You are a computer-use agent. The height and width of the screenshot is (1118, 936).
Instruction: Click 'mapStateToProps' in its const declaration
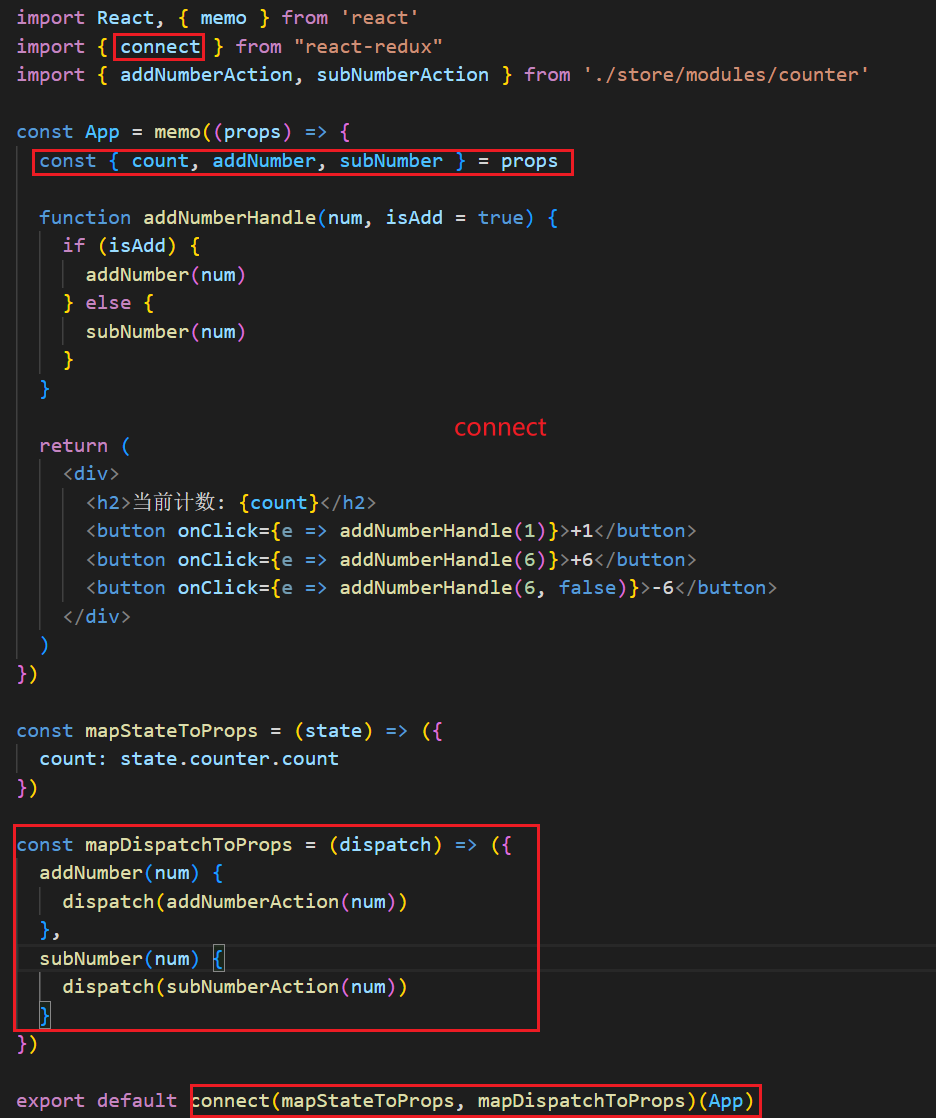(x=171, y=731)
